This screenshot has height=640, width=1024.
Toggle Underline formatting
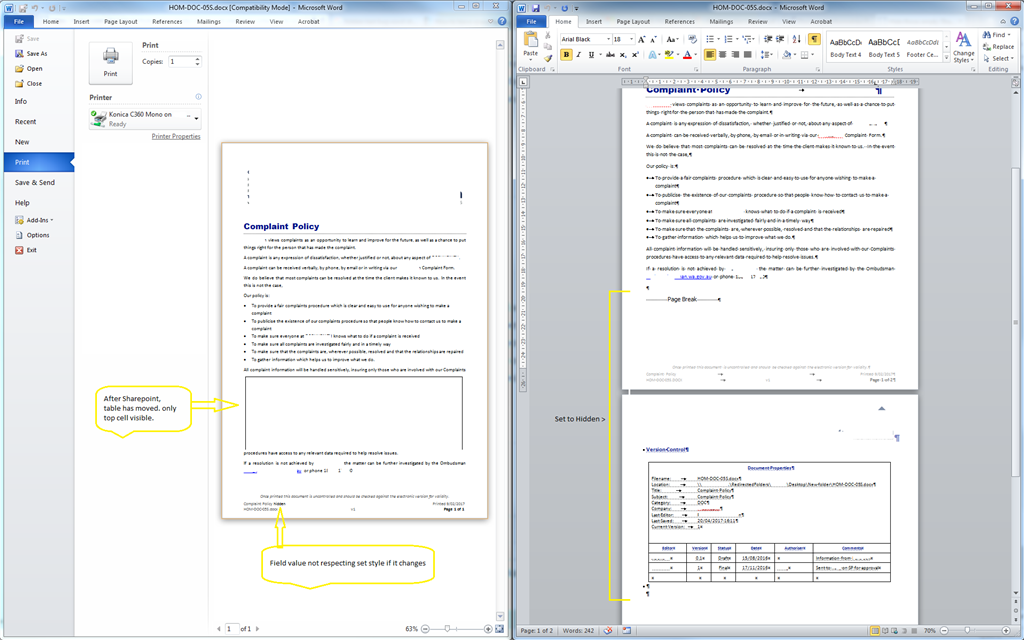[x=592, y=55]
